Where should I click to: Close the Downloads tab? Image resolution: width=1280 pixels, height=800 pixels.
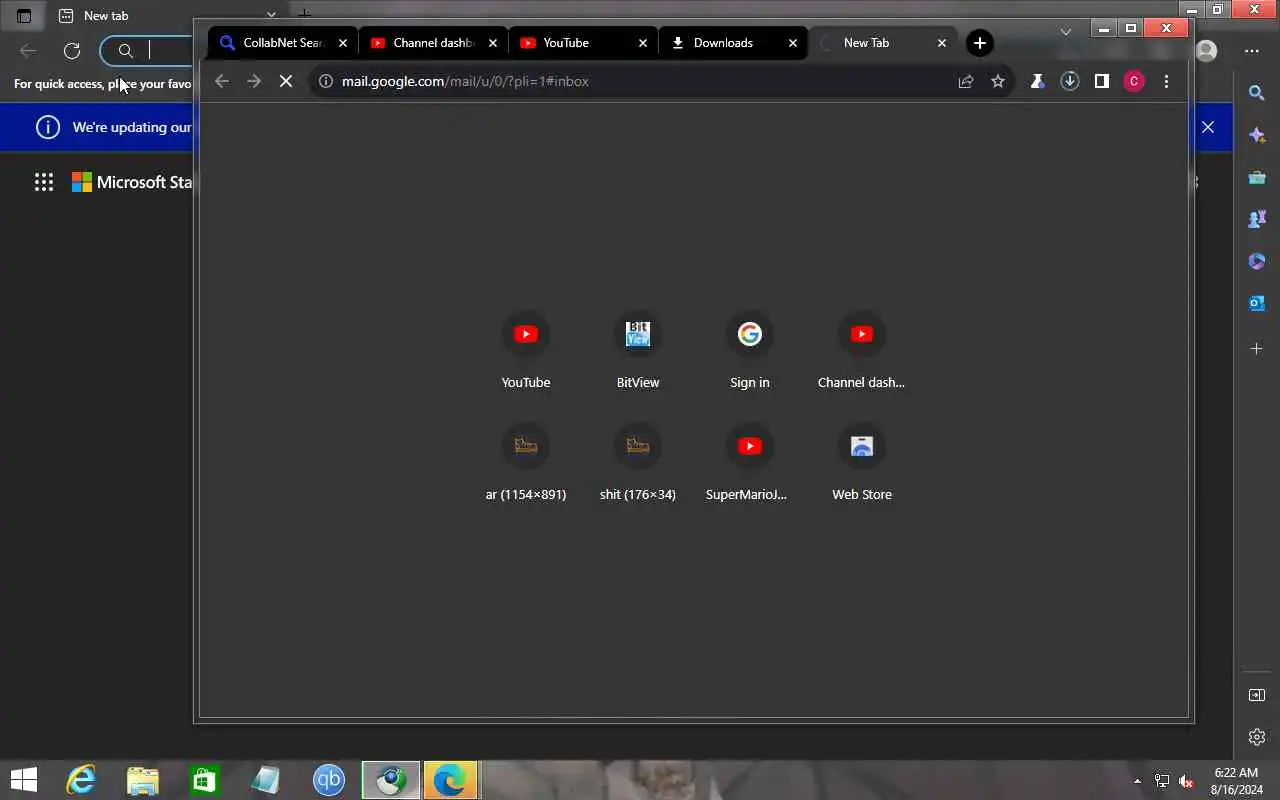click(x=793, y=43)
